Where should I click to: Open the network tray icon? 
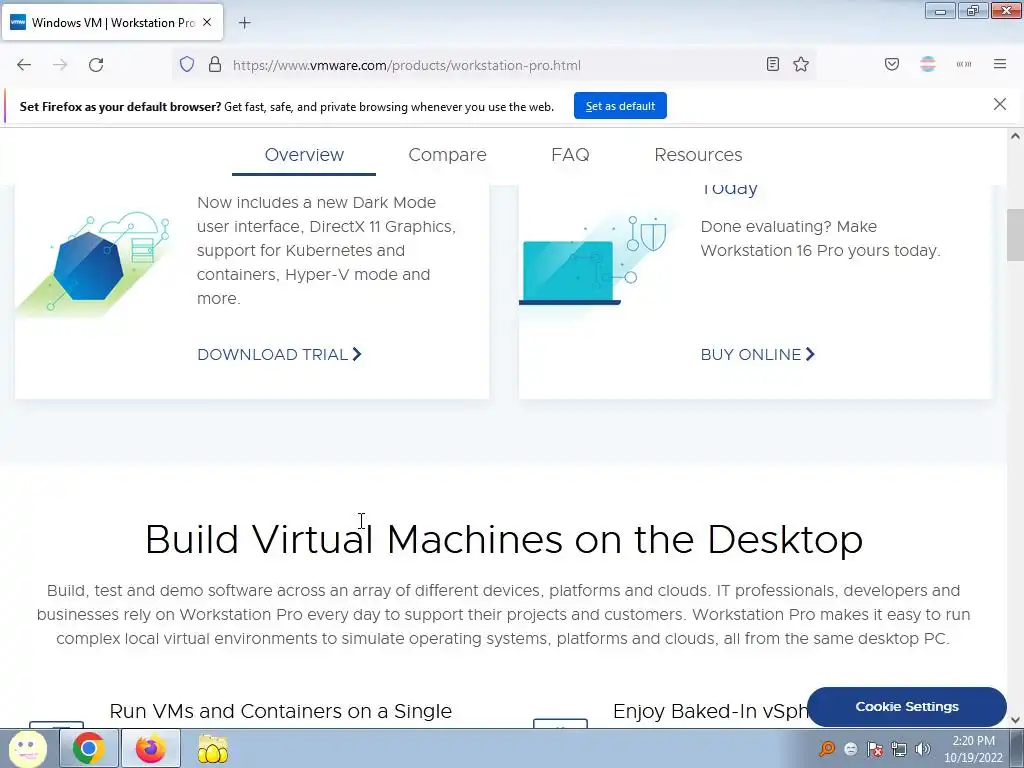[x=899, y=749]
